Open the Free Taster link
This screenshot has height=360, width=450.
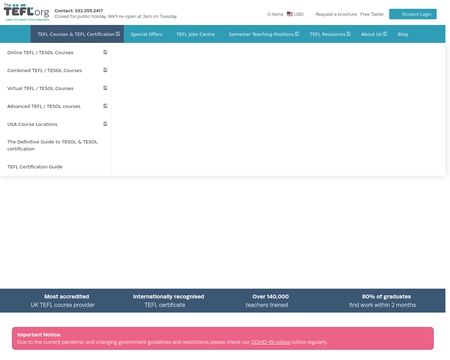pos(372,14)
